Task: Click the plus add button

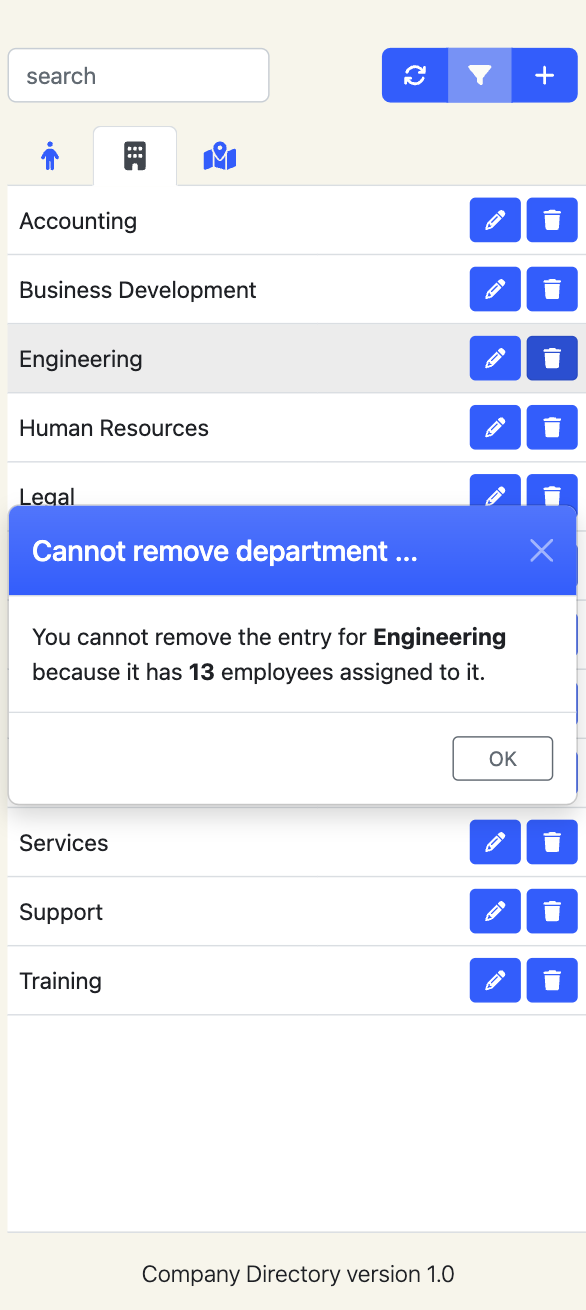Action: click(544, 75)
